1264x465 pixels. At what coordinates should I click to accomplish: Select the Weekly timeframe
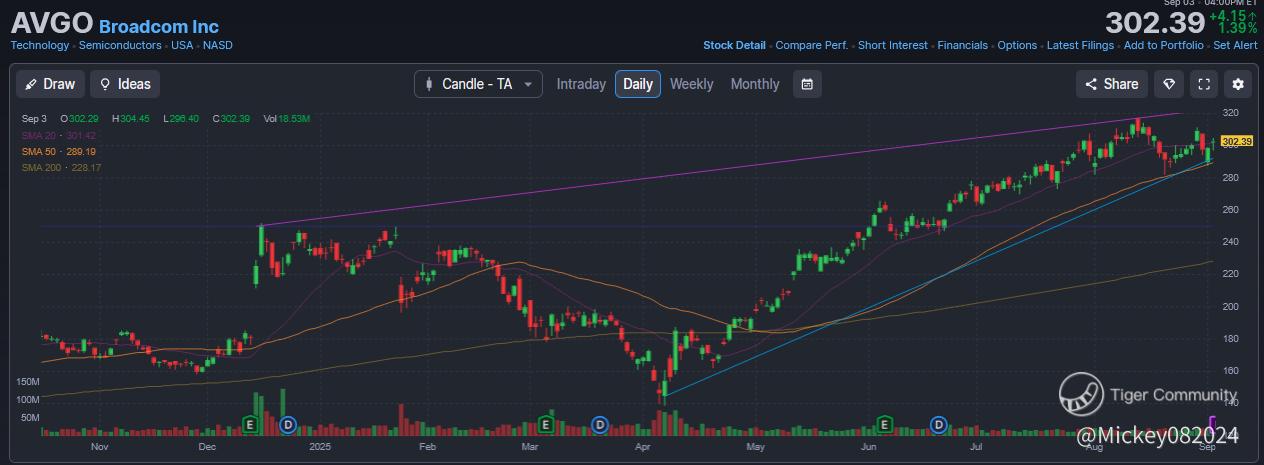point(691,84)
